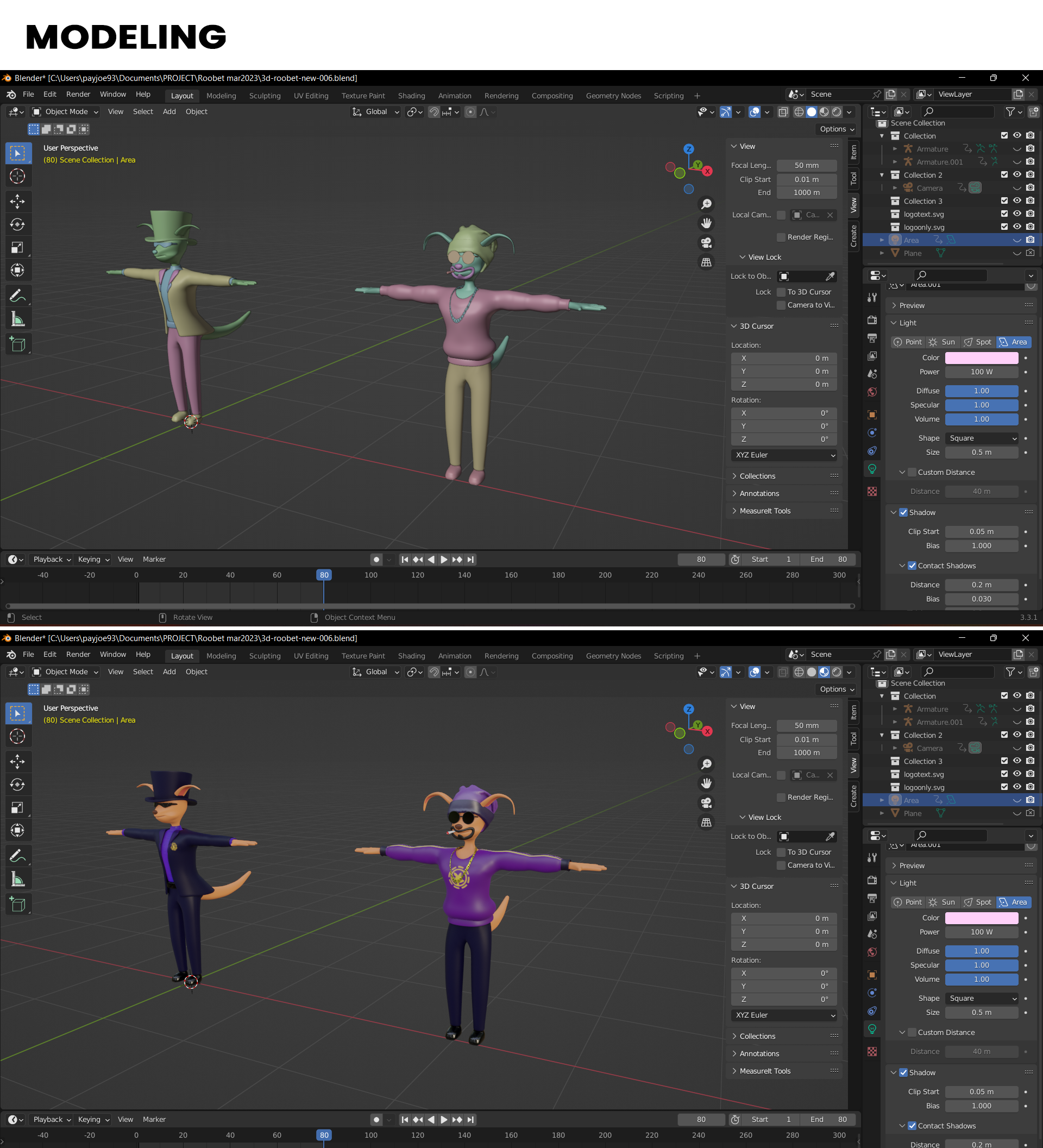Image resolution: width=1043 pixels, height=1148 pixels.
Task: Click the eyedropper next to Lock to Object, top window
Action: 831,276
